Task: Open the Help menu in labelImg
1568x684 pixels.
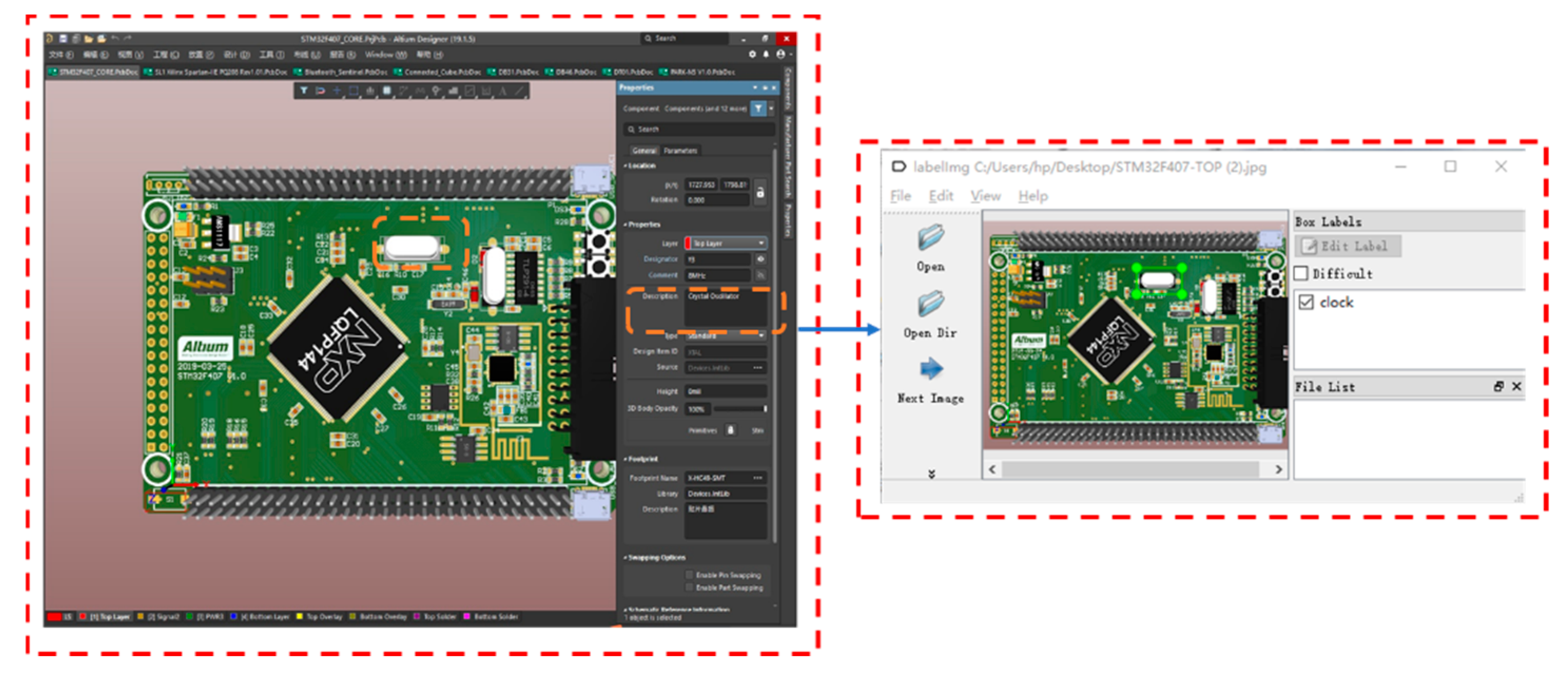Action: click(1033, 196)
